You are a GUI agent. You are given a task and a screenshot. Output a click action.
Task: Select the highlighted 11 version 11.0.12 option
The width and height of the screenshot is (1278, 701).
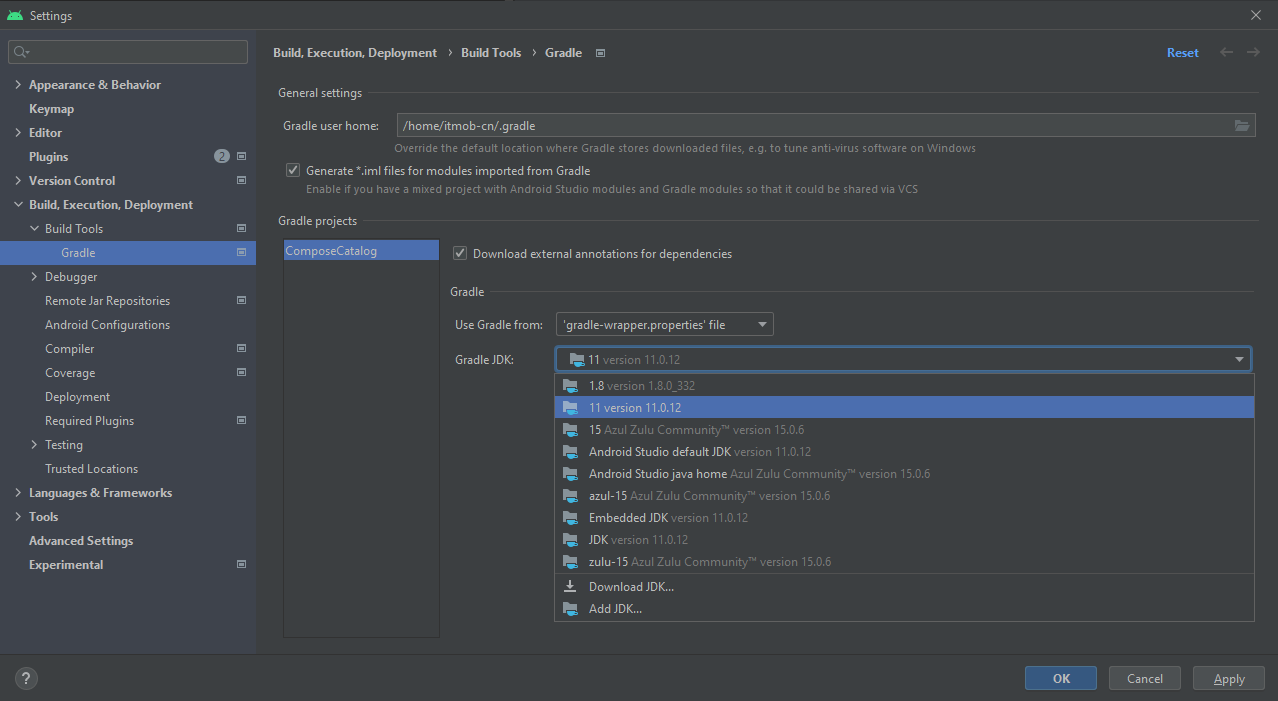tap(904, 408)
